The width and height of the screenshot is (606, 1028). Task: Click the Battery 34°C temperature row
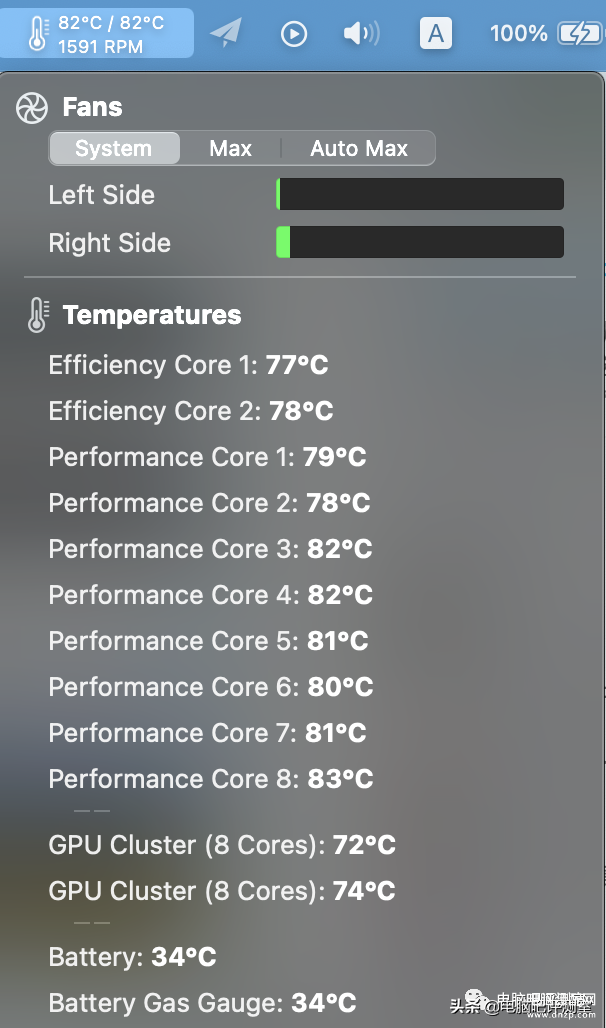(x=132, y=957)
